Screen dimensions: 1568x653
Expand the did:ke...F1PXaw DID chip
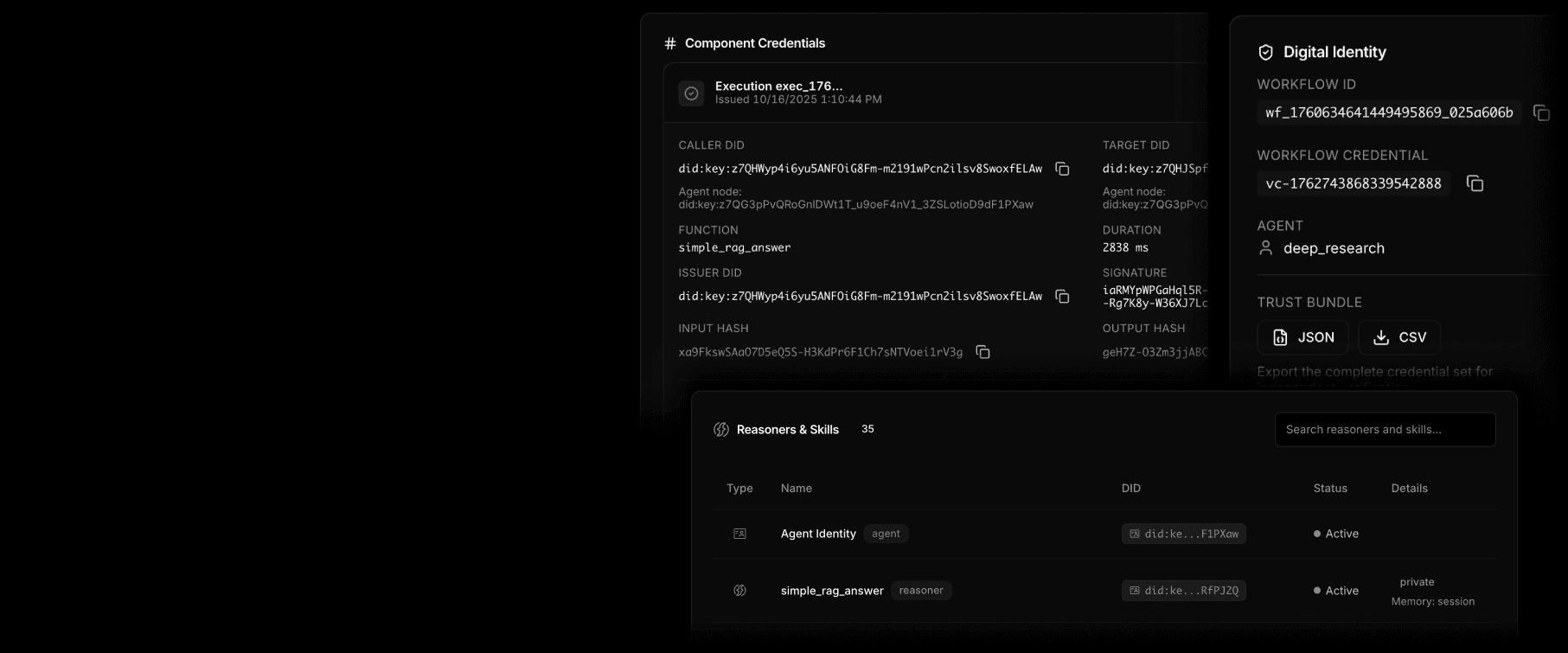1184,534
